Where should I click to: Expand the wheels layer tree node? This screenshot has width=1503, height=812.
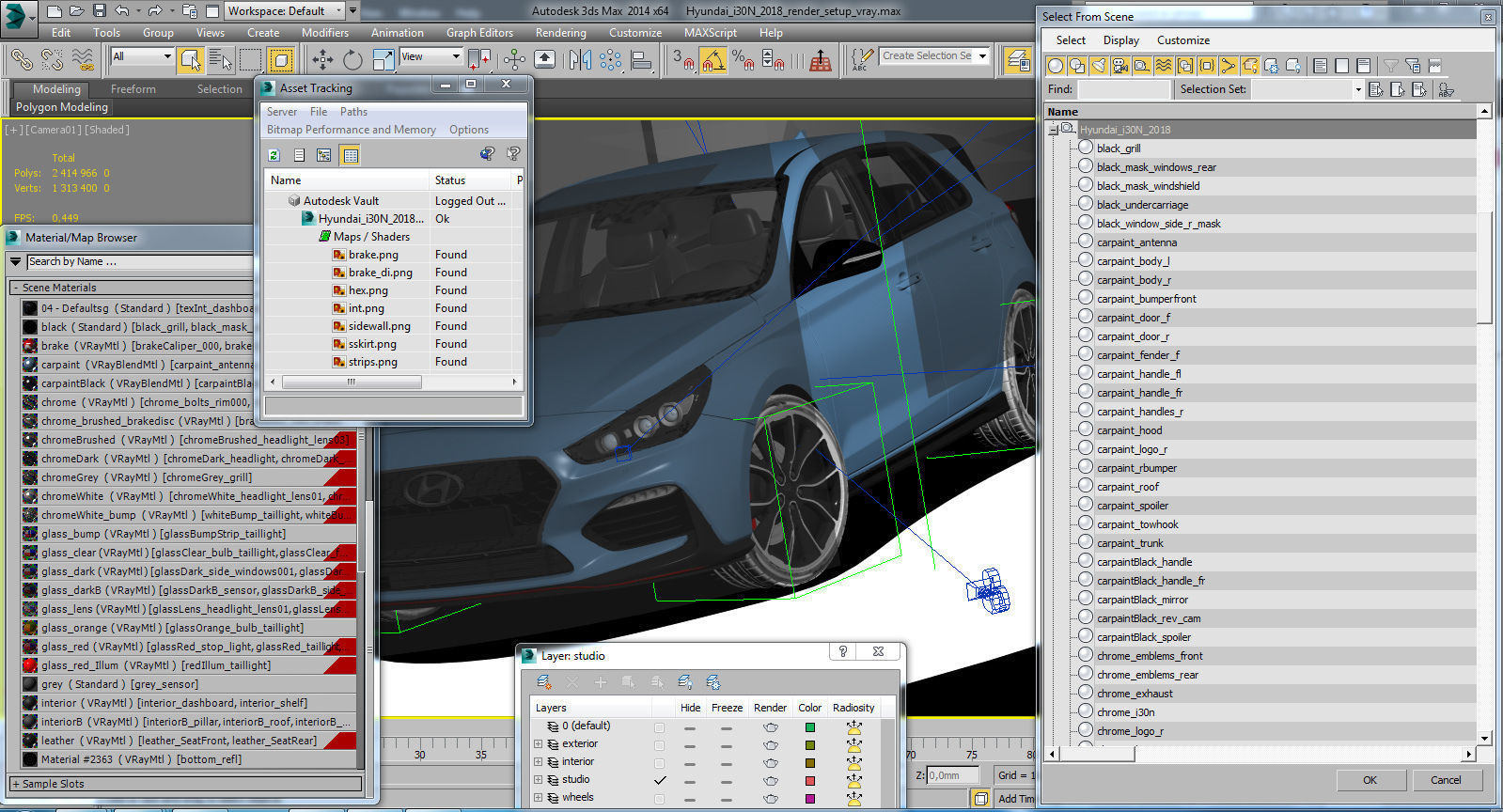point(539,798)
